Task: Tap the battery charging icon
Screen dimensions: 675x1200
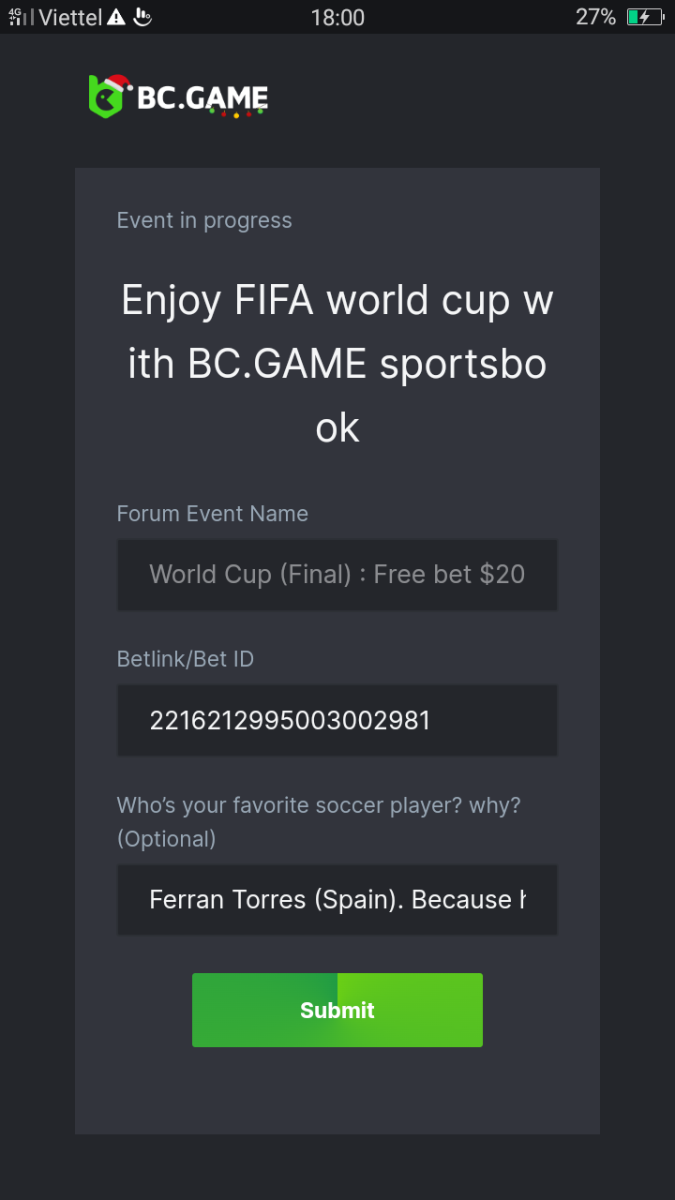Action: pyautogui.click(x=646, y=17)
